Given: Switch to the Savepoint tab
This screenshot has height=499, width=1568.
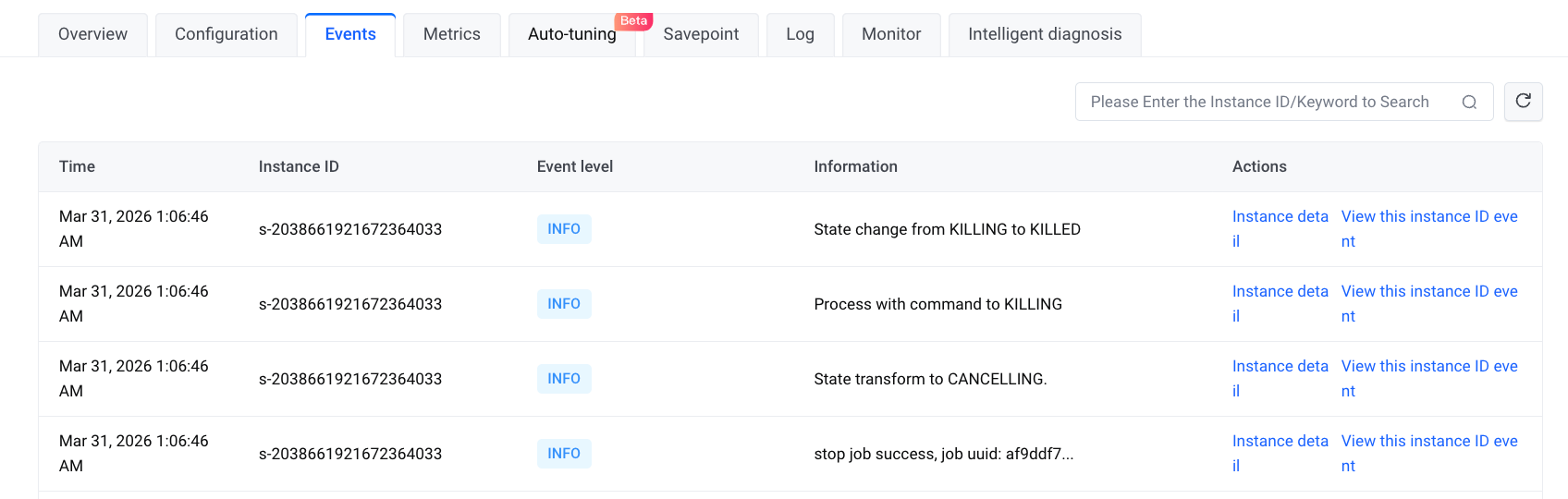Looking at the screenshot, I should click(701, 35).
